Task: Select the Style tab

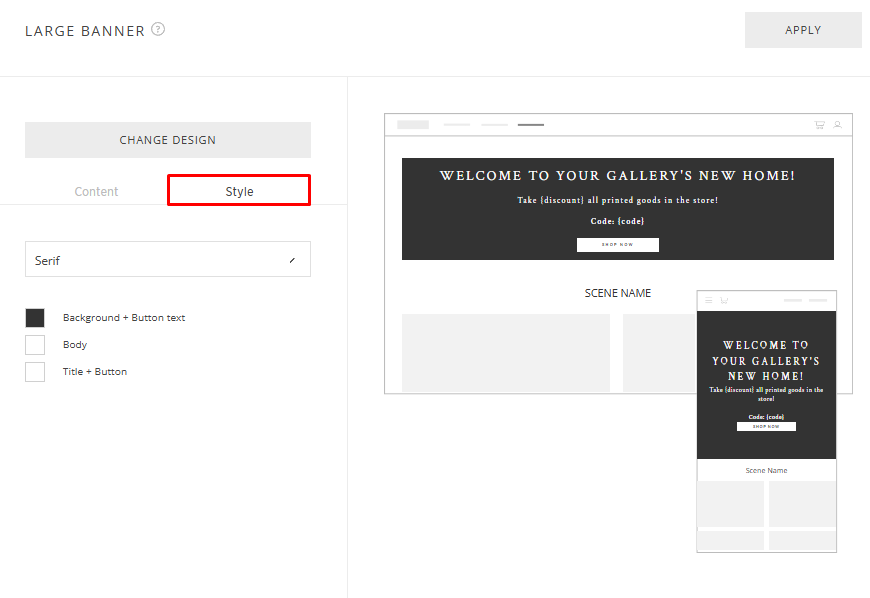Action: pyautogui.click(x=239, y=191)
